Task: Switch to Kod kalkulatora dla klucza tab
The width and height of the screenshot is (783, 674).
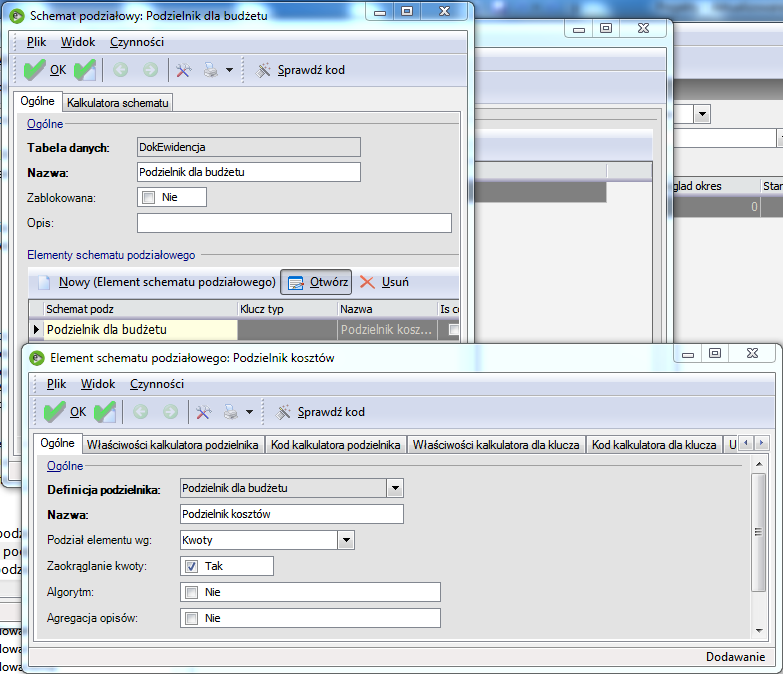Action: coord(654,445)
